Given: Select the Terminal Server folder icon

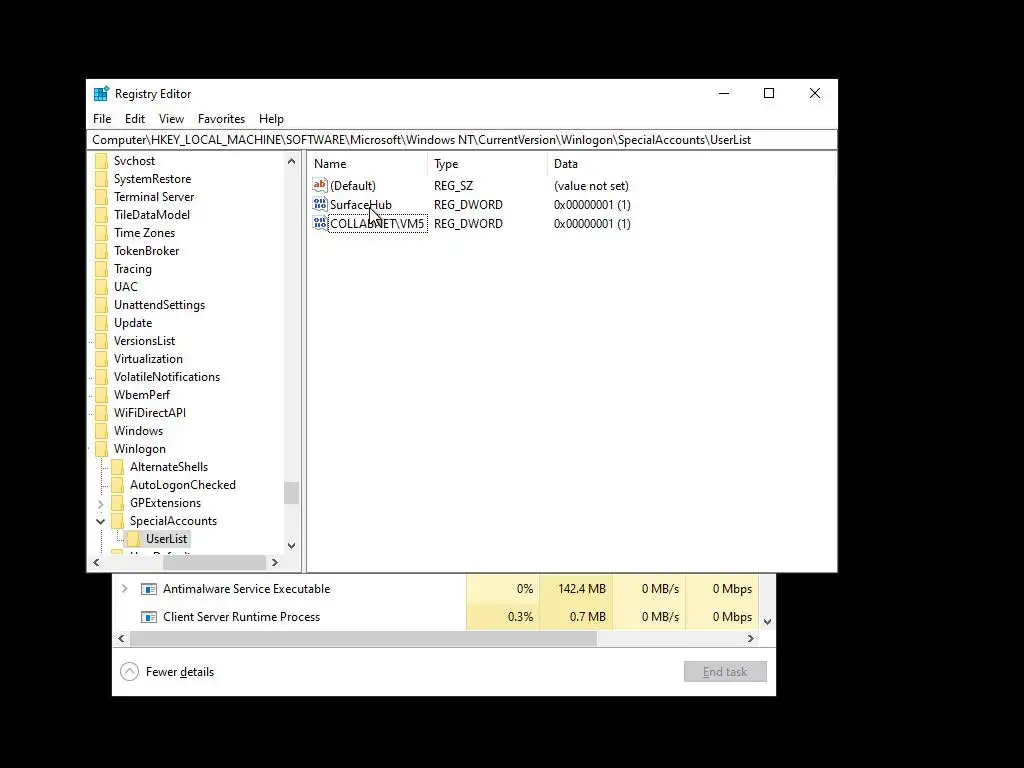Looking at the screenshot, I should (x=101, y=197).
